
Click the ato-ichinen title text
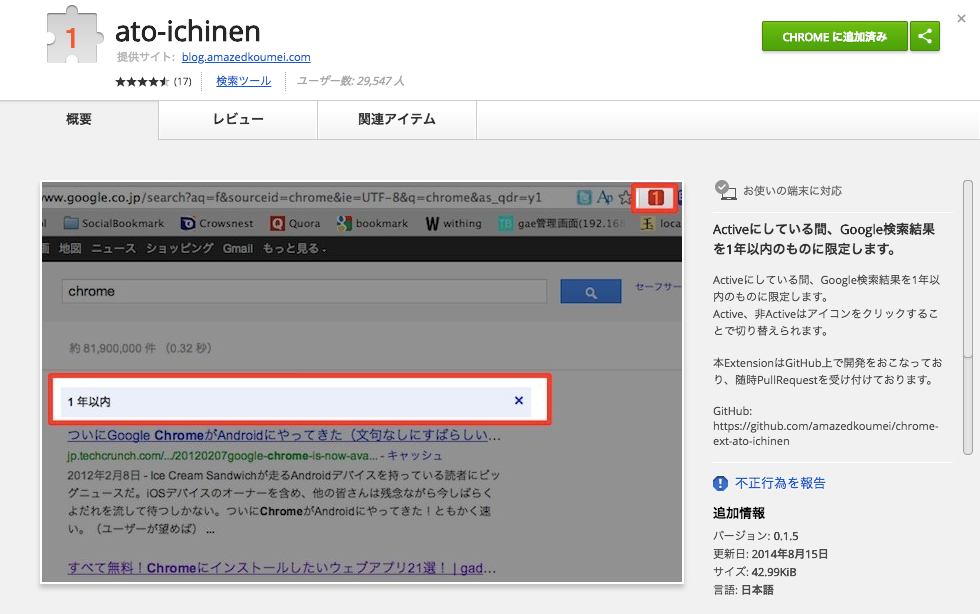pos(188,31)
